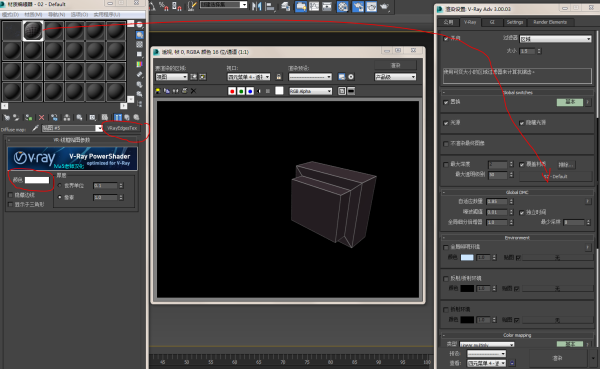Click the VRayEdgesTex map type button

coord(122,128)
